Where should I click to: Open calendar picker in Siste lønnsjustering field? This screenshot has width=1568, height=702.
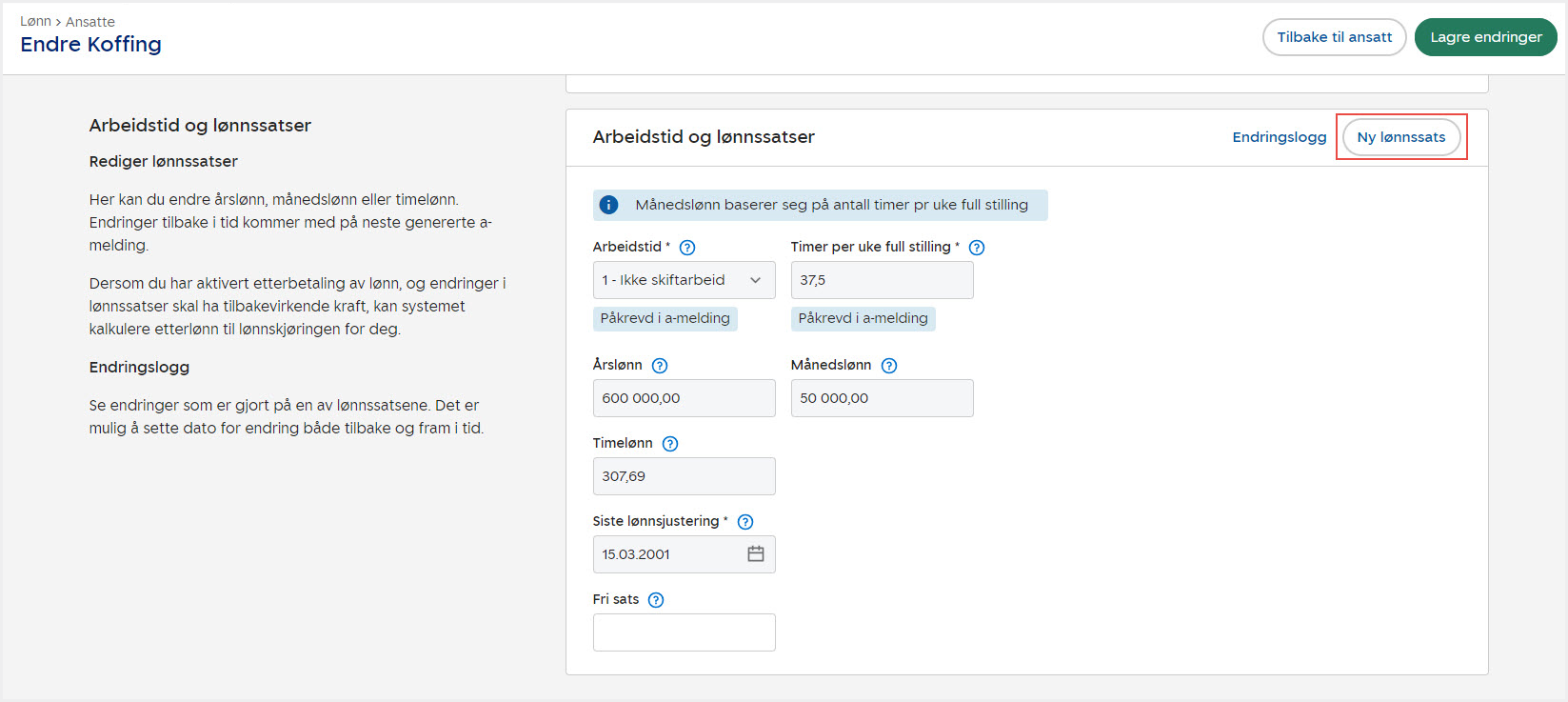pos(756,554)
